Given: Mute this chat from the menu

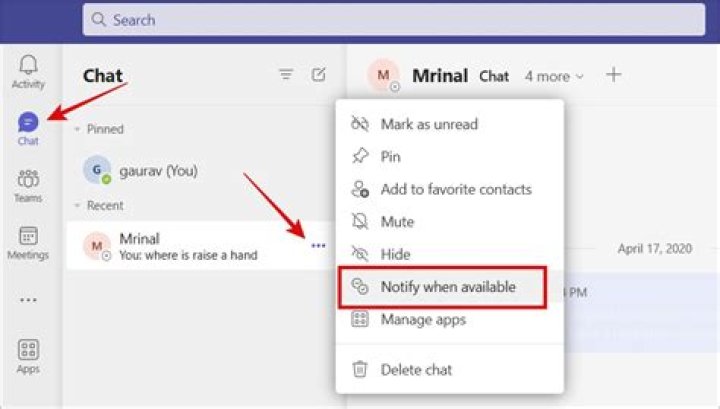Looking at the screenshot, I should [x=449, y=222].
